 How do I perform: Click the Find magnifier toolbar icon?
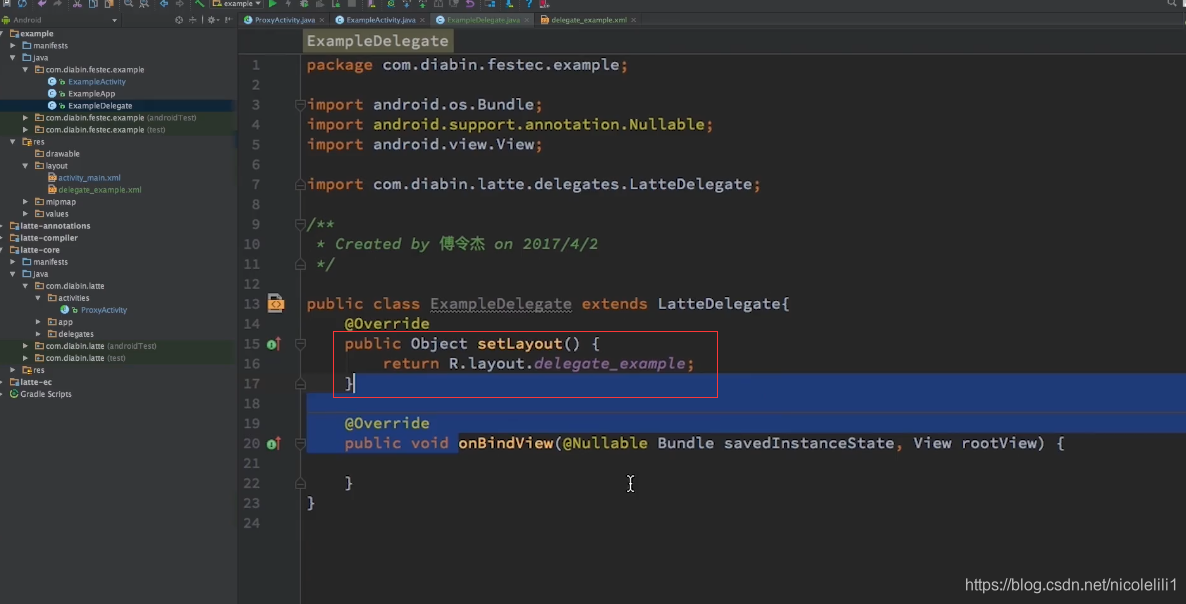129,4
